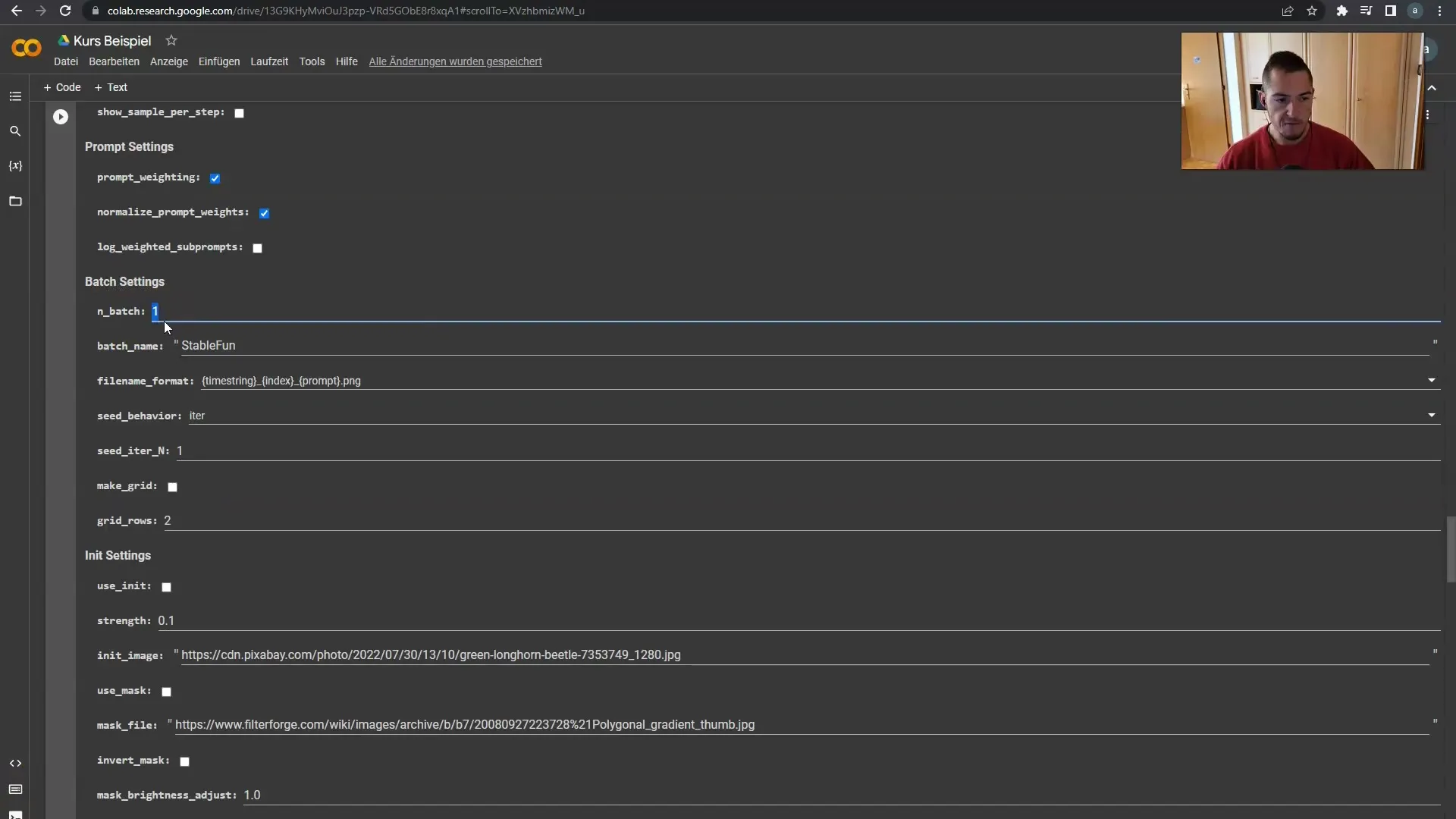Bookmark this tab with the star icon
This screenshot has width=1456, height=819.
click(1312, 11)
